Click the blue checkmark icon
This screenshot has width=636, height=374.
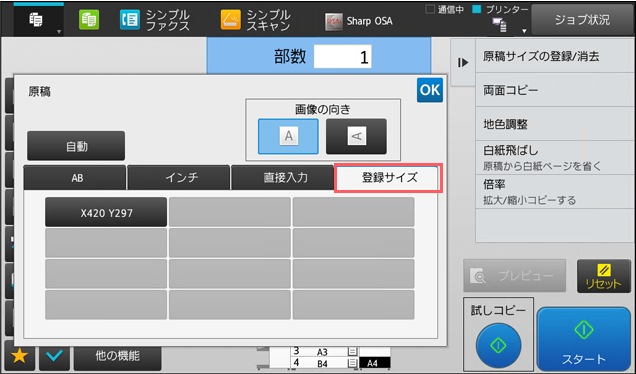point(54,356)
